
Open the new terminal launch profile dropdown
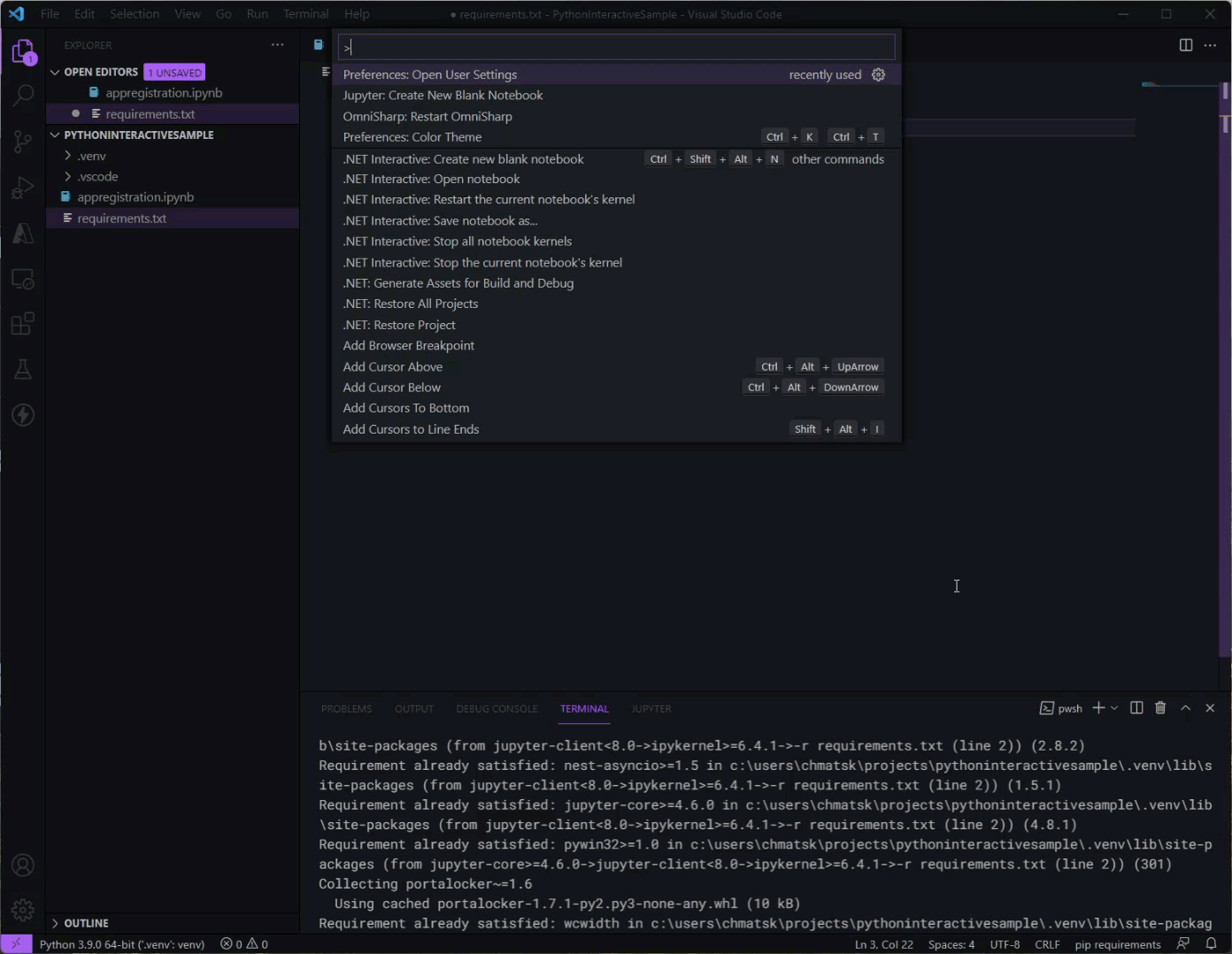[1114, 708]
